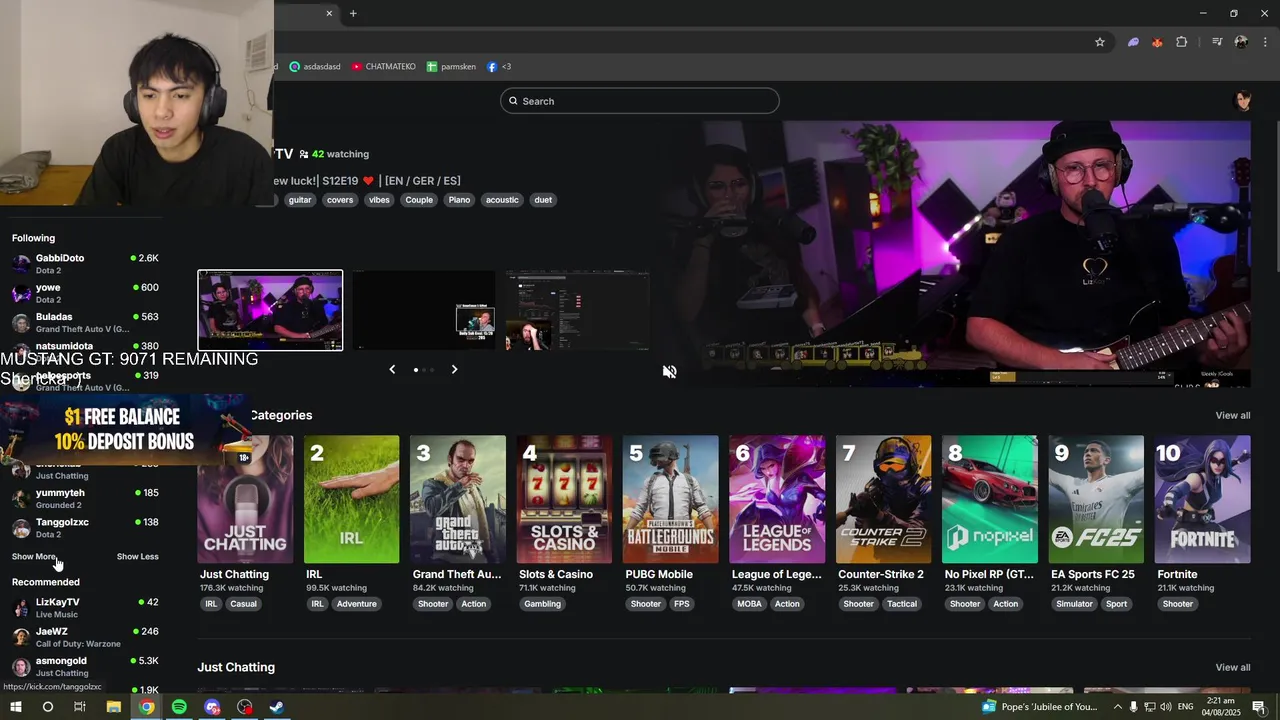
Task: Click MOBA tag under League of Legends
Action: [749, 604]
